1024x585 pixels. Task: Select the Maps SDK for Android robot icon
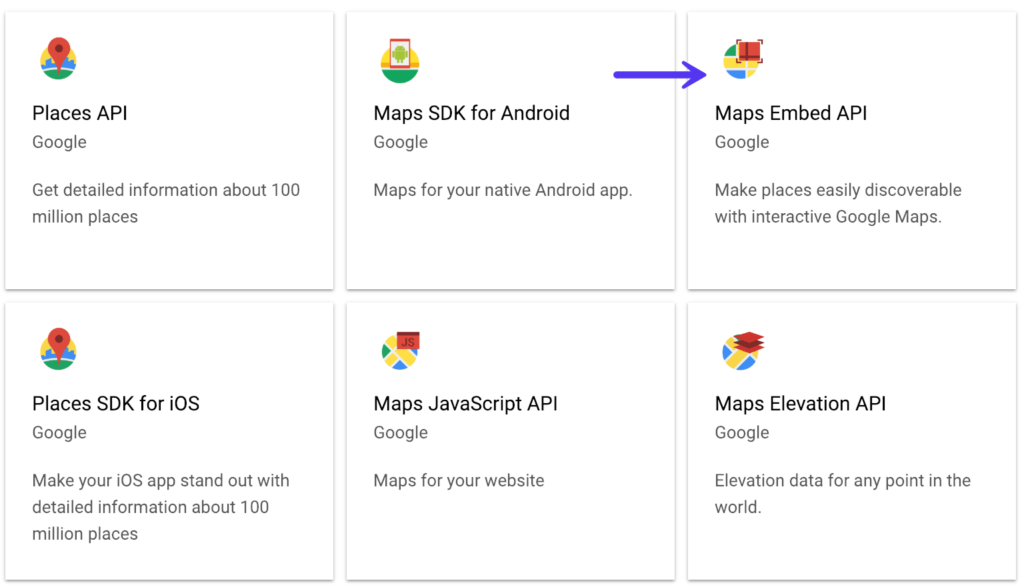coord(399,57)
